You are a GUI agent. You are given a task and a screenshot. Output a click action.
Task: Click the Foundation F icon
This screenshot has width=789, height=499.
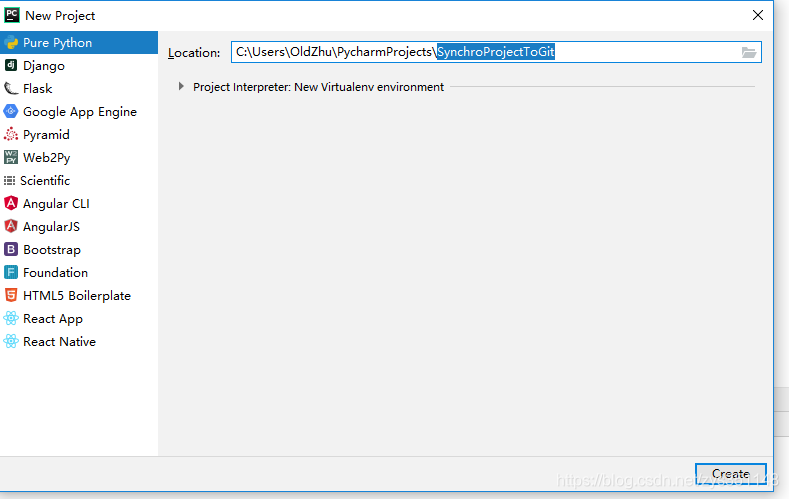click(11, 273)
